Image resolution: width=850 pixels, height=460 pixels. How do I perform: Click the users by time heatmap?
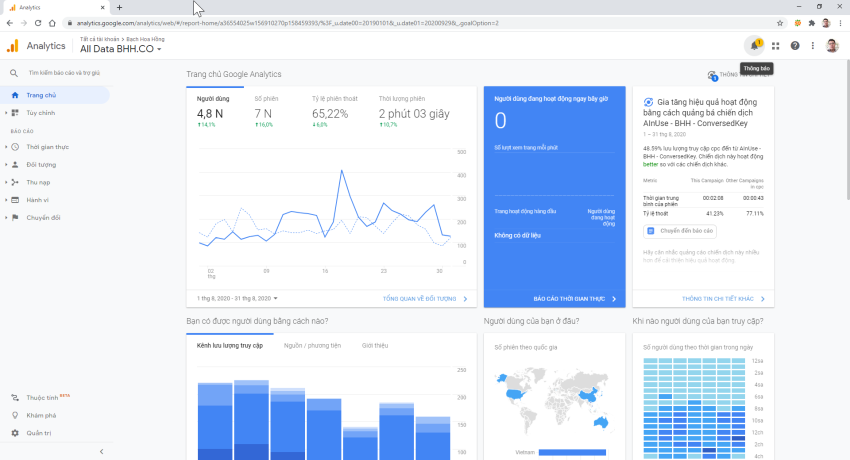pyautogui.click(x=694, y=409)
